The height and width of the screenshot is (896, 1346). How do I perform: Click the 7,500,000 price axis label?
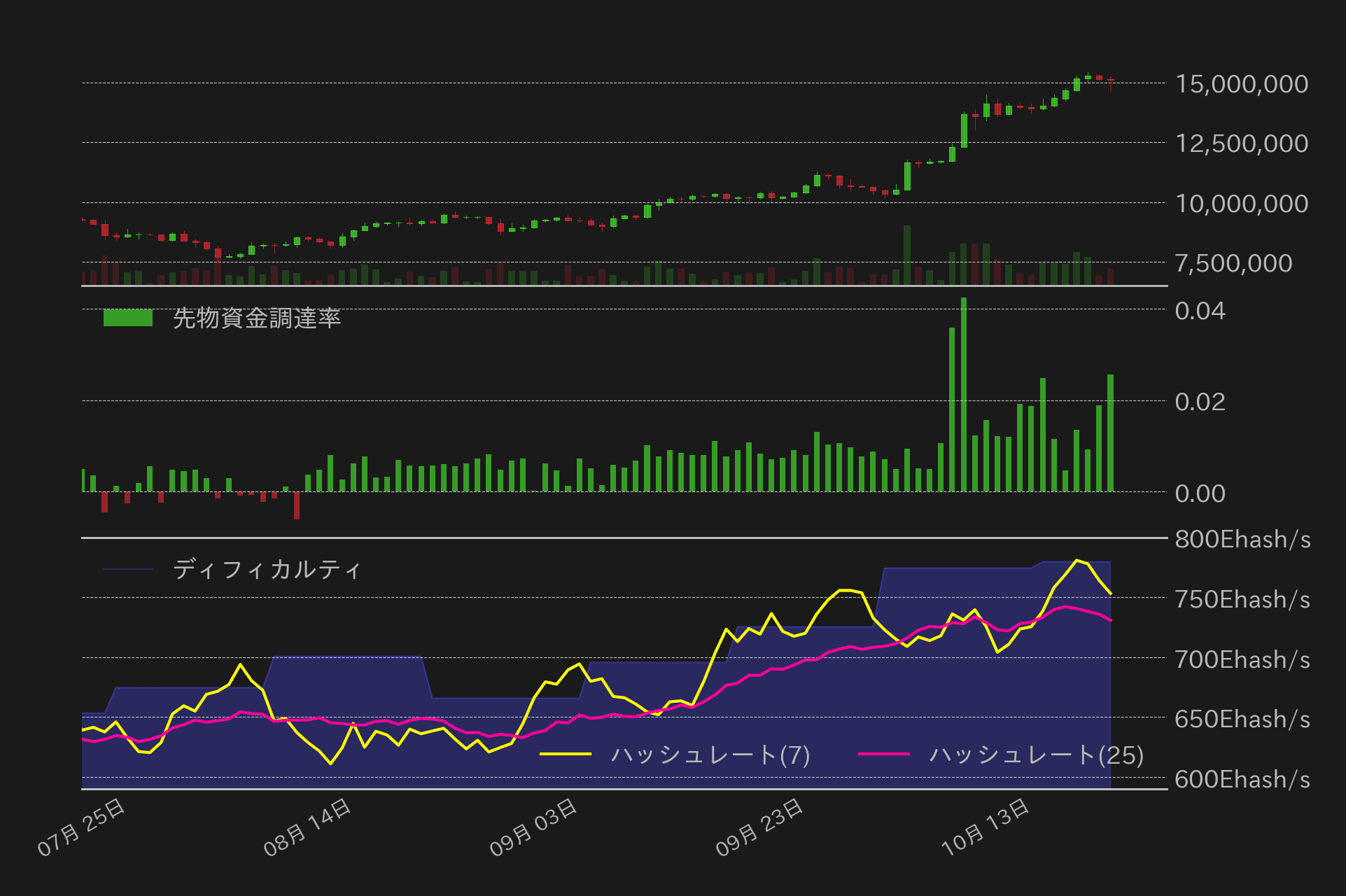[1233, 264]
